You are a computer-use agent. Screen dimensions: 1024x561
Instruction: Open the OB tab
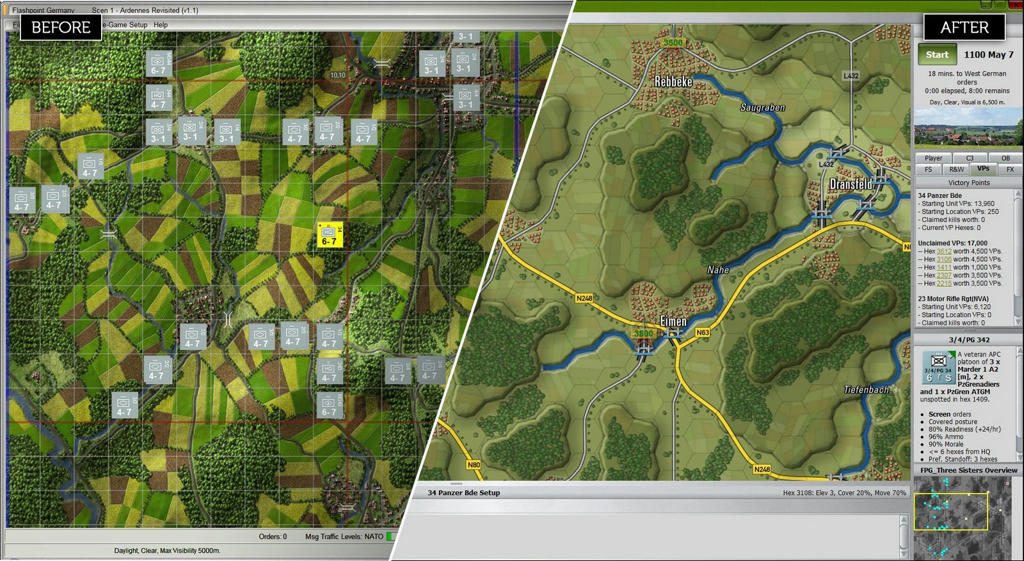1005,158
